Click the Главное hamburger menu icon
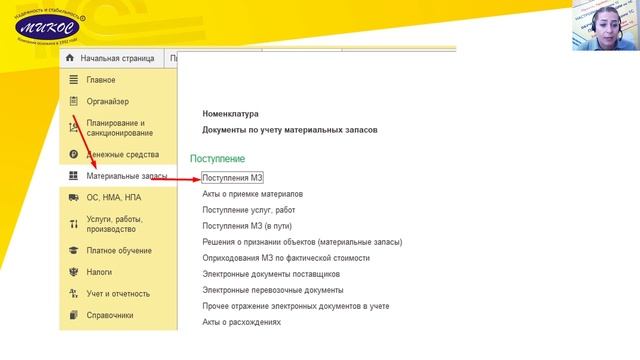This screenshot has width=640, height=360. [73, 80]
